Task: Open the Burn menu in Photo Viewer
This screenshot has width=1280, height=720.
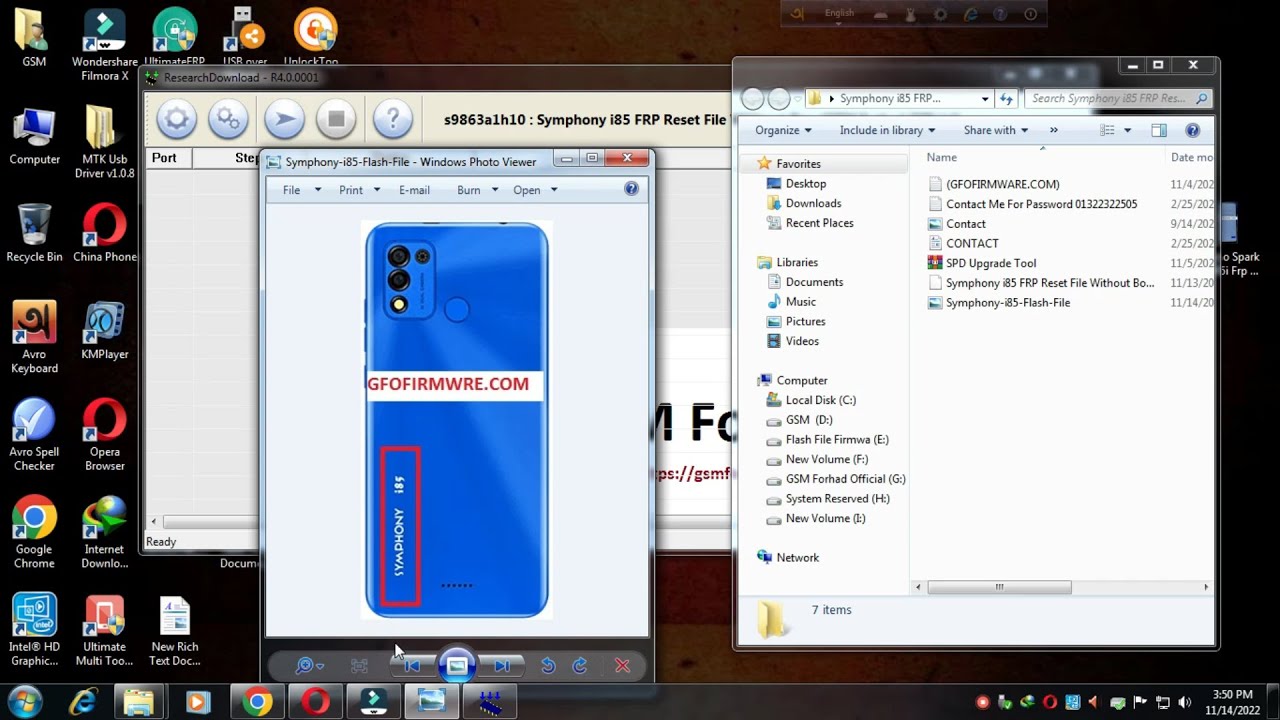Action: (x=479, y=190)
